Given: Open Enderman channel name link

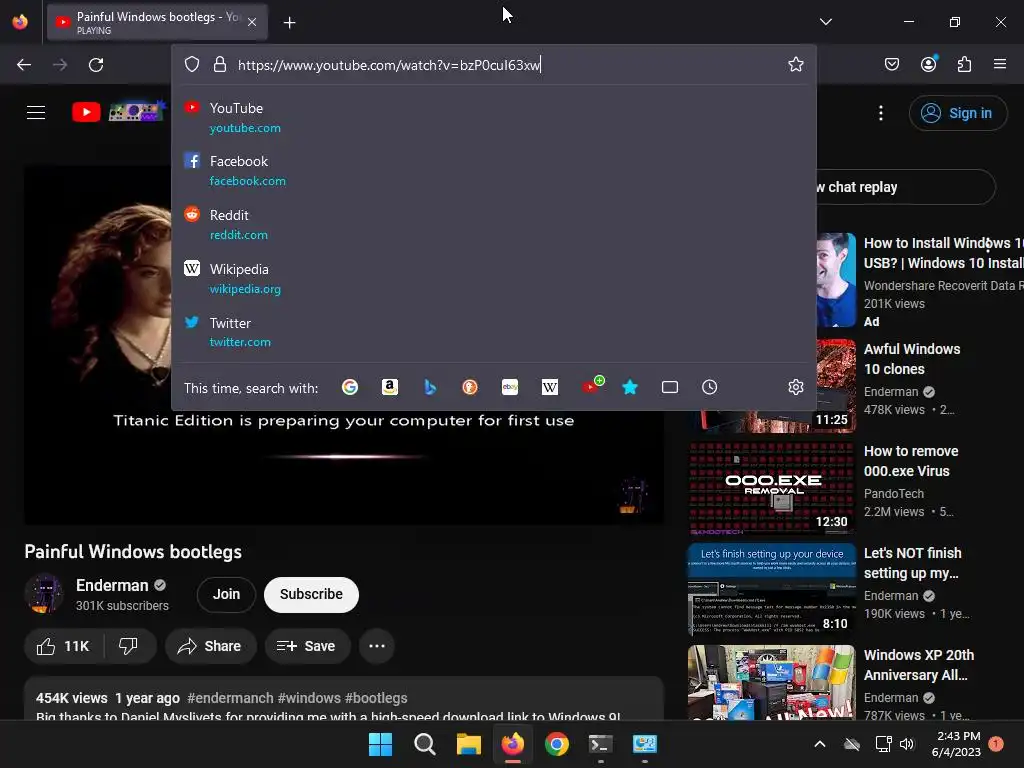Looking at the screenshot, I should click(x=112, y=585).
